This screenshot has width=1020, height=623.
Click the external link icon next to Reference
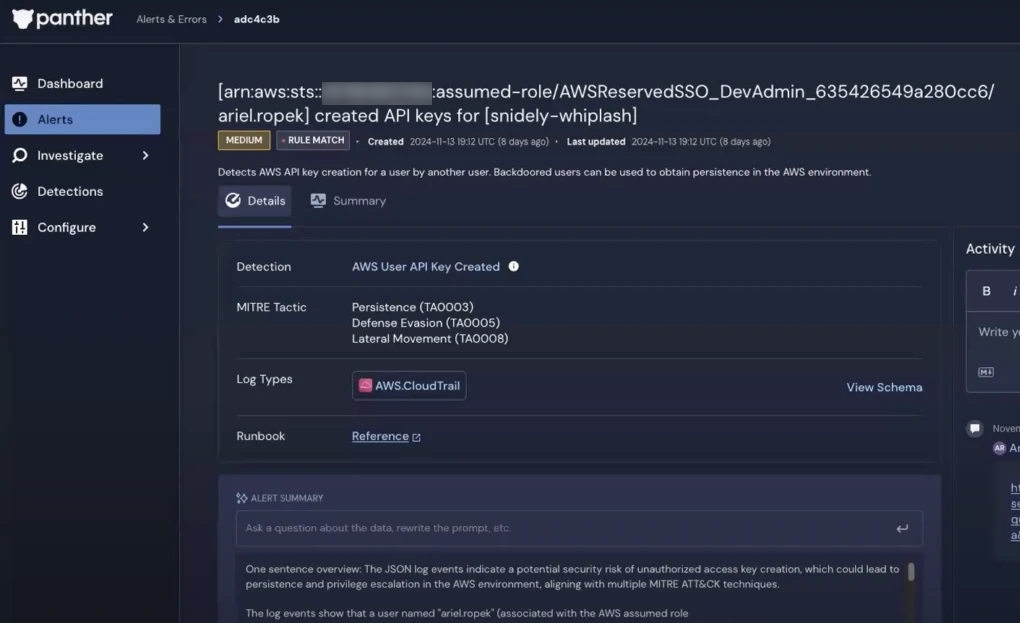coord(415,437)
